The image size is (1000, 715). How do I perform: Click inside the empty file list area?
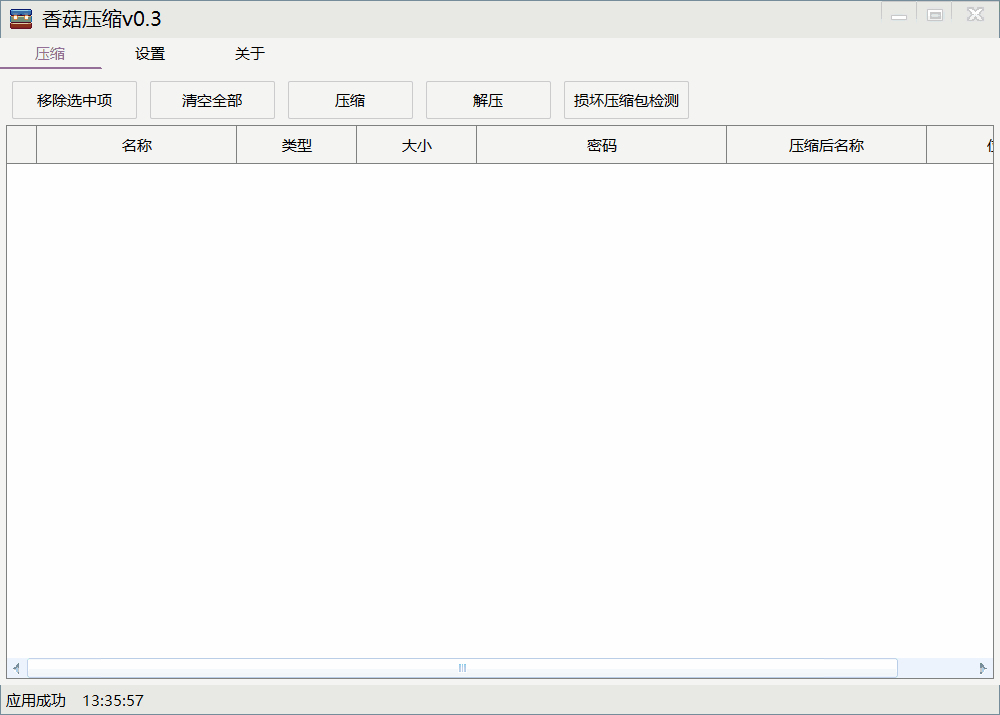click(x=500, y=400)
